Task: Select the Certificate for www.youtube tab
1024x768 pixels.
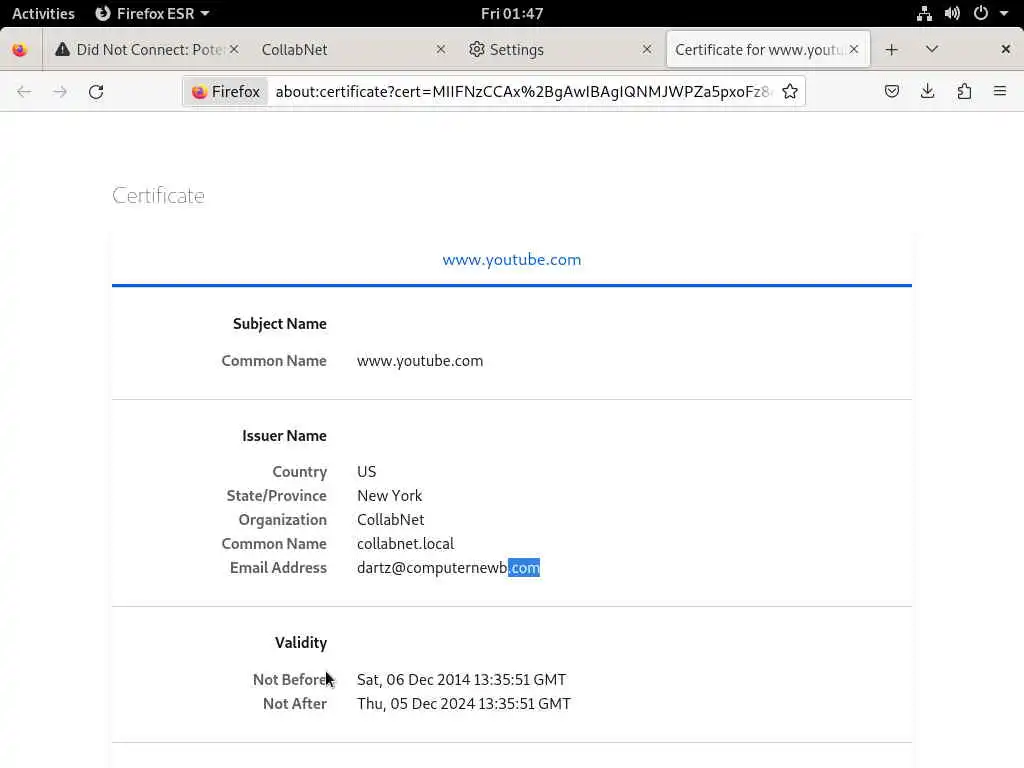Action: (x=768, y=50)
